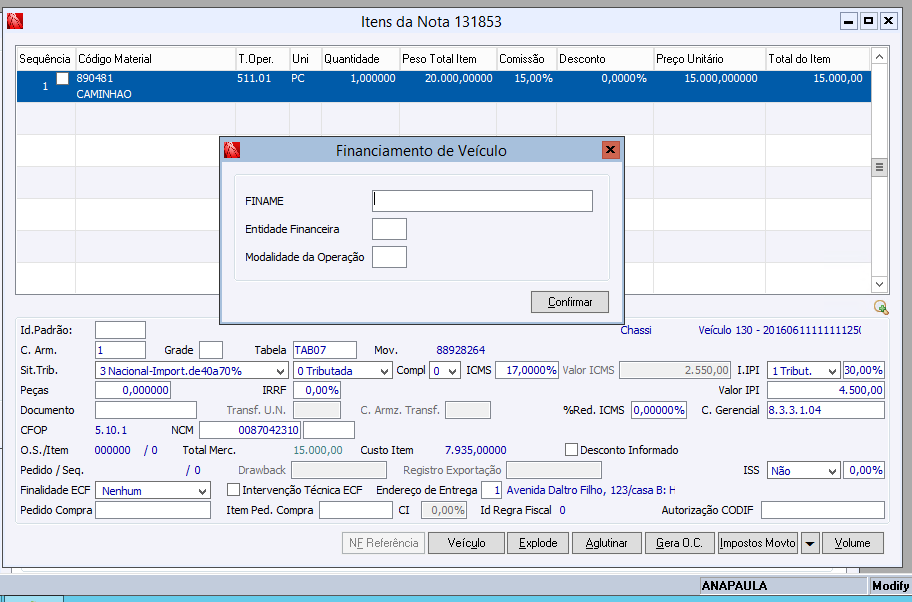Open the arrow dropdown beside Impostos Movto
Screen dimensions: 912x602
click(810, 543)
